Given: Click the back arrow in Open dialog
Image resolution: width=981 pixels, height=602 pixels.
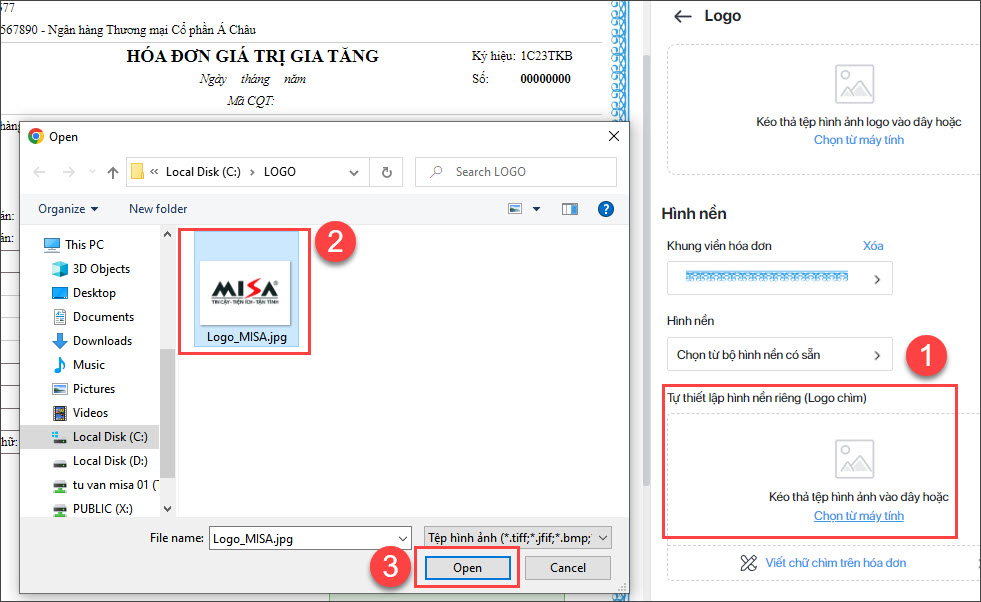Looking at the screenshot, I should click(39, 172).
